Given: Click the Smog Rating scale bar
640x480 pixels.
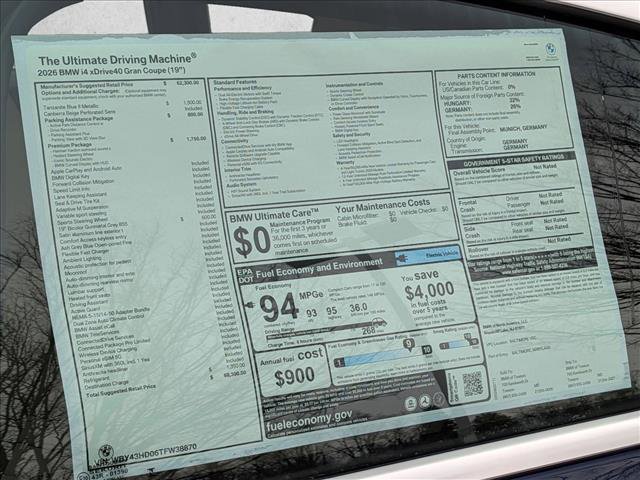Looking at the screenshot, I should click(460, 343).
